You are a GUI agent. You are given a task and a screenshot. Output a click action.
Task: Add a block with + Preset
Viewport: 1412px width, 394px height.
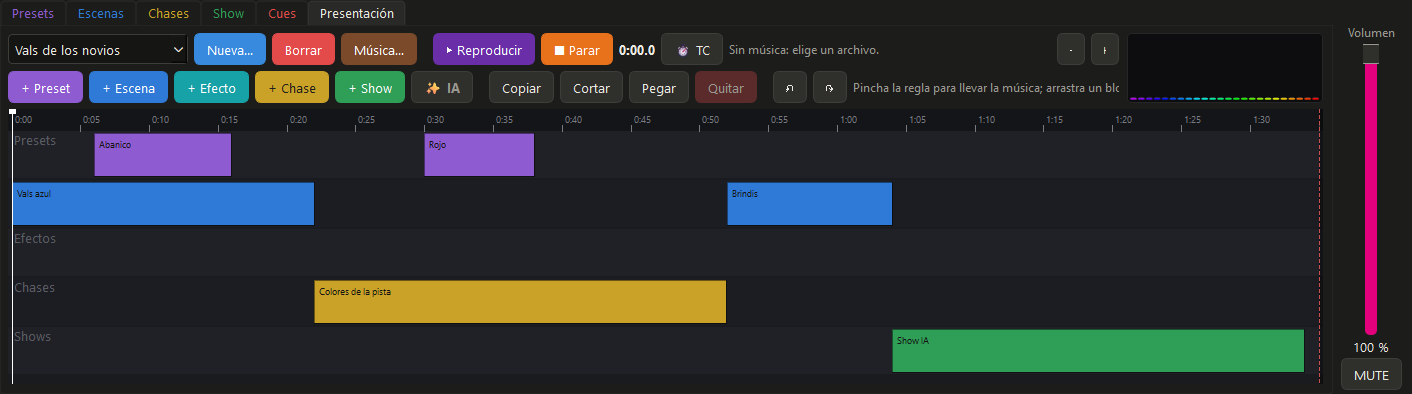45,88
